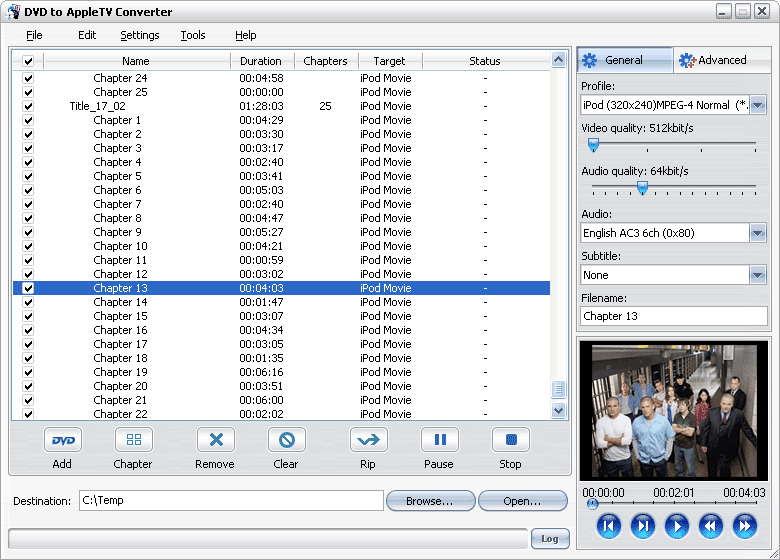Viewport: 780px width, 560px height.
Task: Click the Filename input field
Action: pos(674,316)
